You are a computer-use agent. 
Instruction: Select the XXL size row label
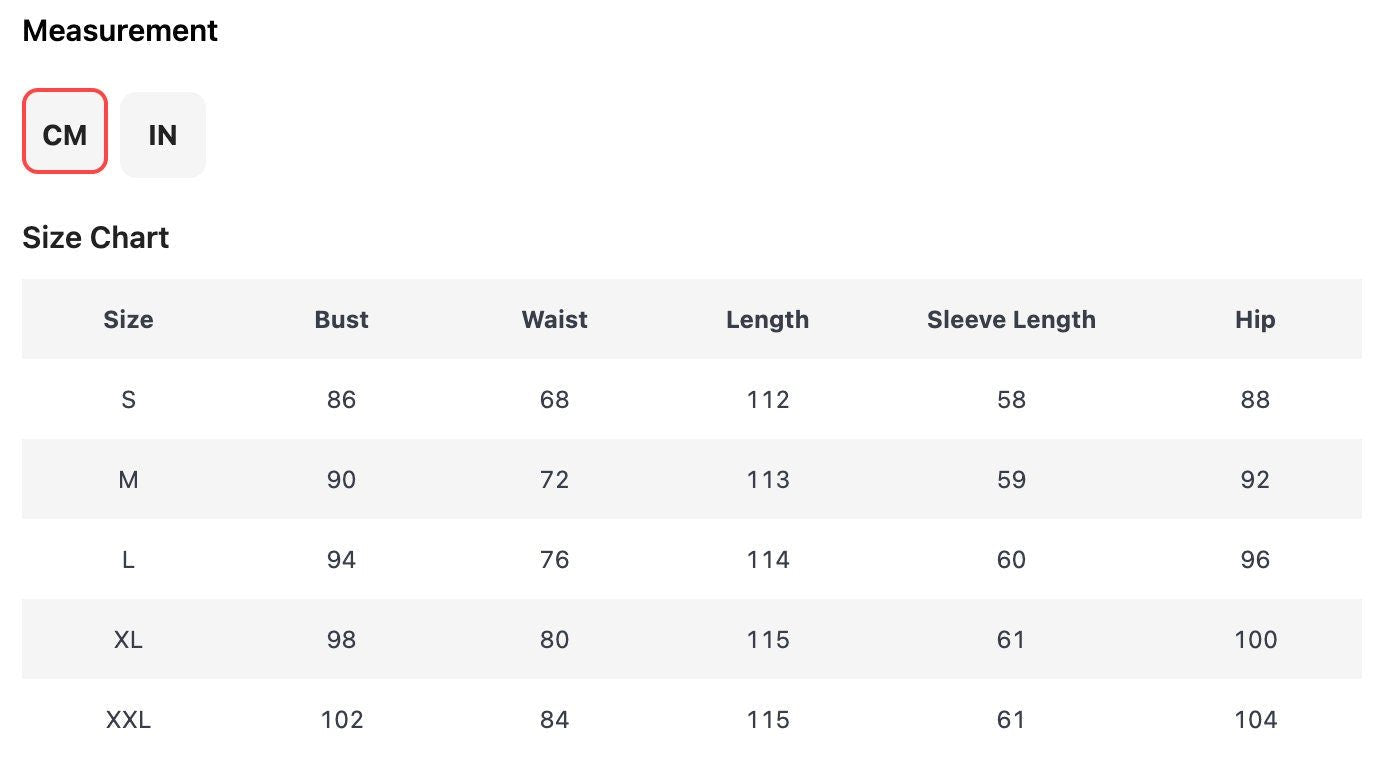tap(128, 720)
